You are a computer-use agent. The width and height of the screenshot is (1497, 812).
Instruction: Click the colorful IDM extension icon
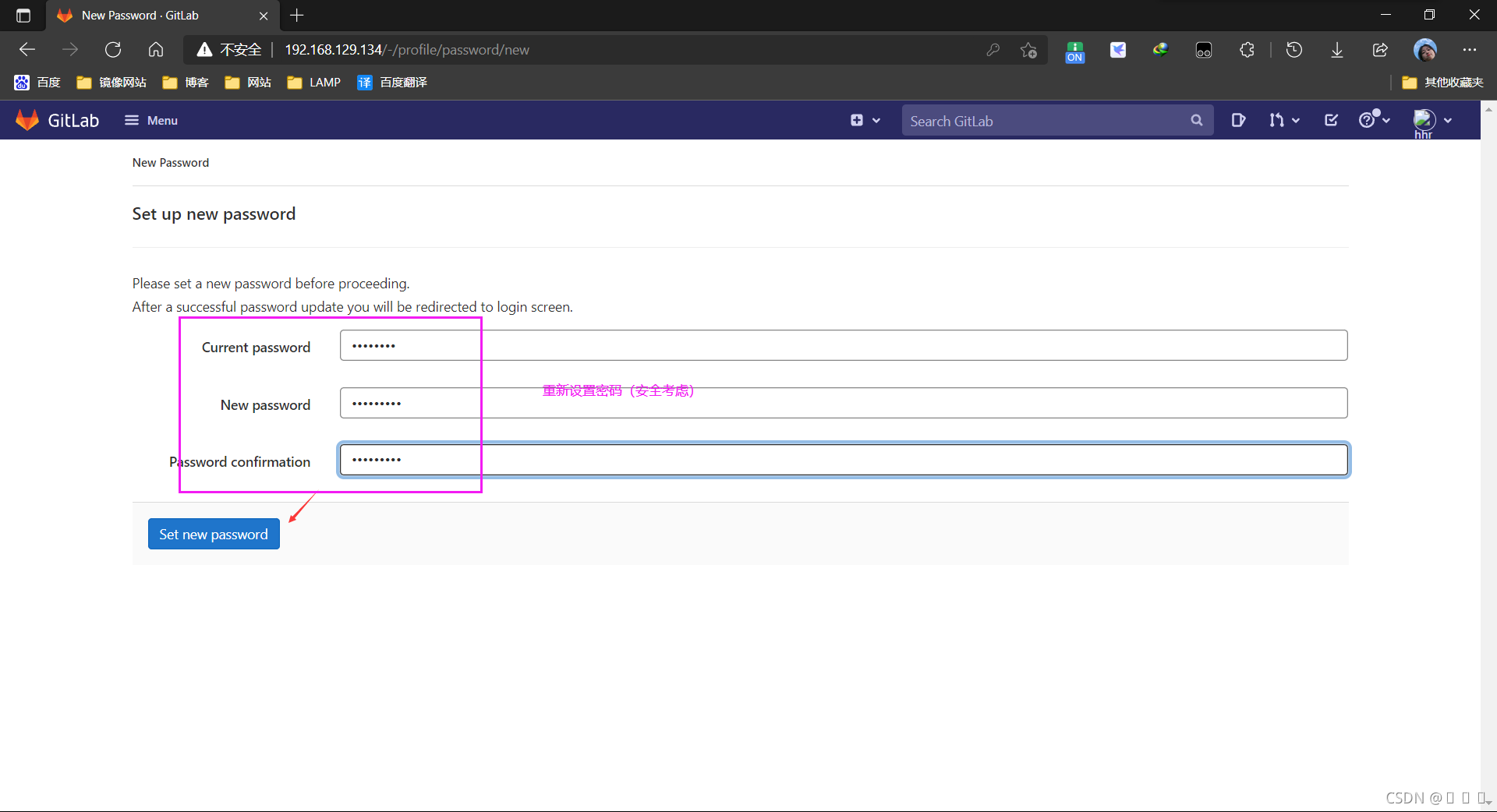coord(1161,50)
